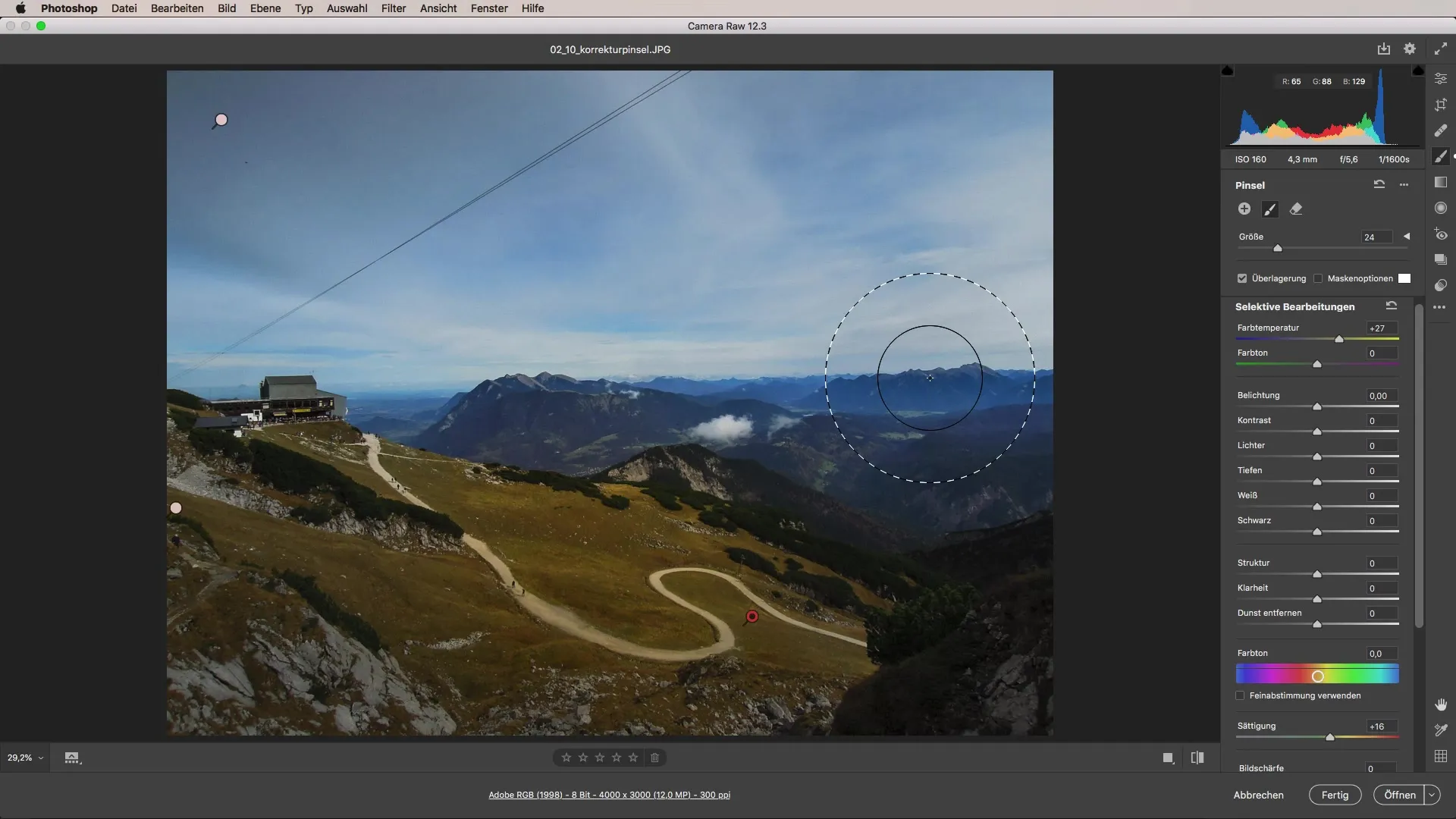The width and height of the screenshot is (1456, 819).
Task: Open Camera Raw preferences gear
Action: point(1410,49)
